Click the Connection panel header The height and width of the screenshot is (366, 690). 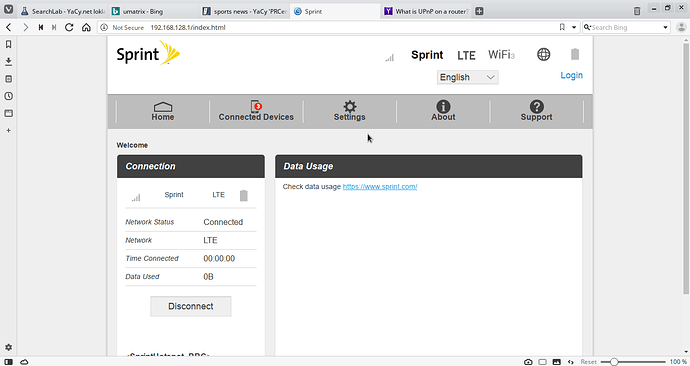tap(191, 166)
